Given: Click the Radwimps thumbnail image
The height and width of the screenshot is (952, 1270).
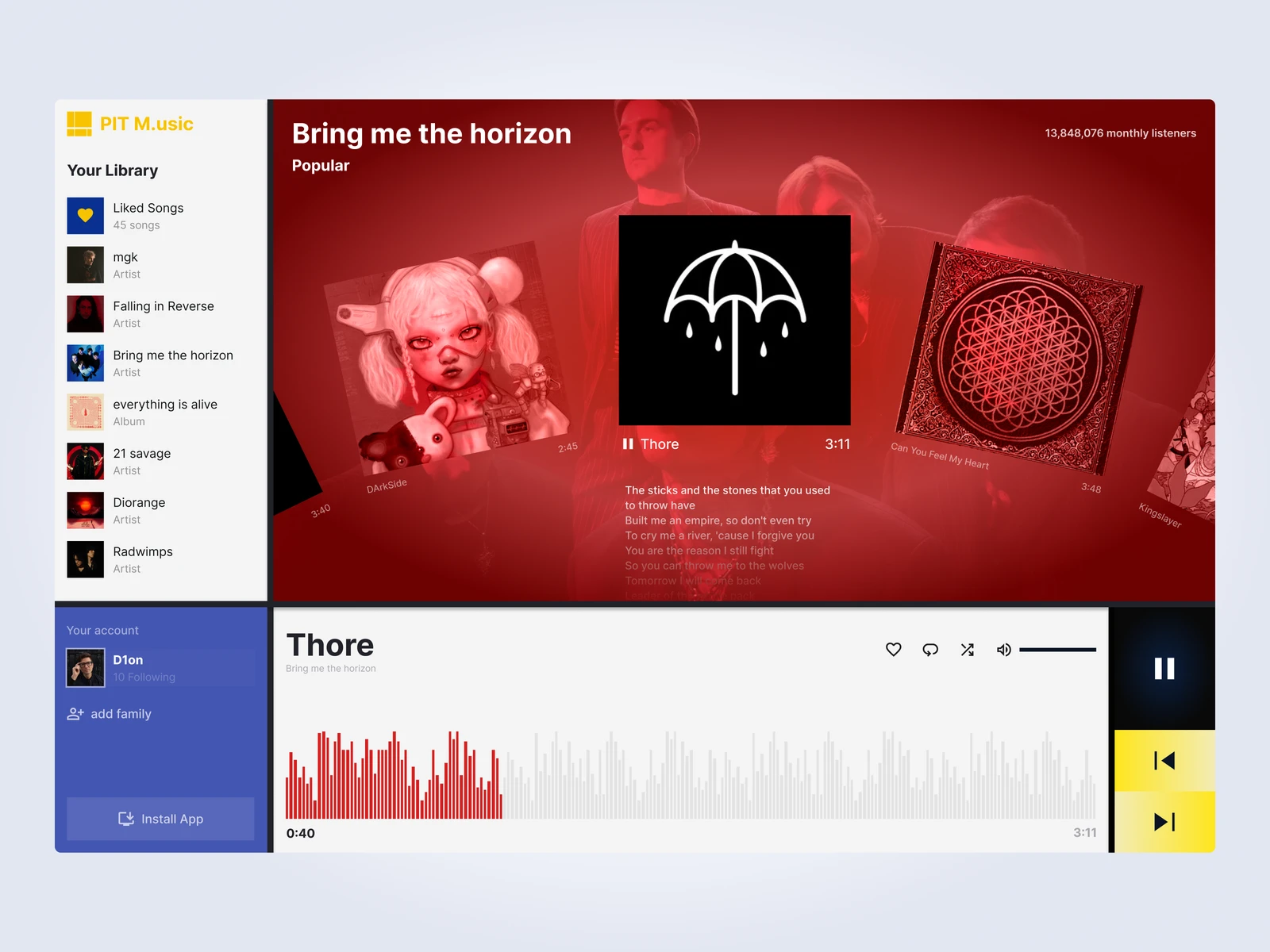Looking at the screenshot, I should (x=86, y=560).
